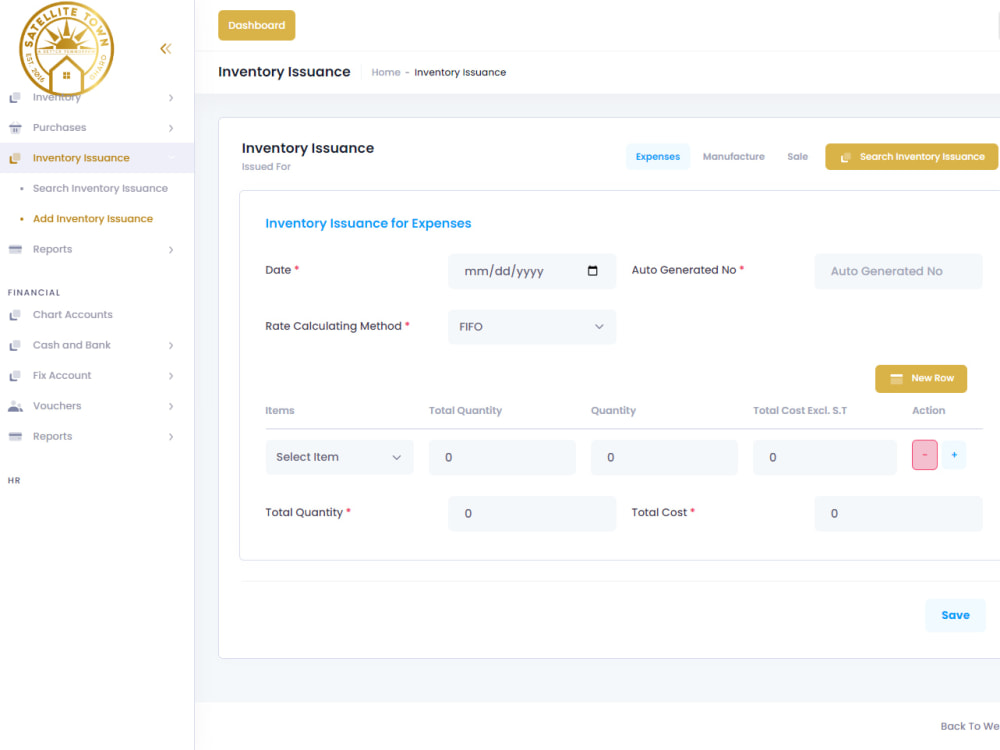The height and width of the screenshot is (750, 1000).
Task: Click the Date input field
Action: click(532, 271)
